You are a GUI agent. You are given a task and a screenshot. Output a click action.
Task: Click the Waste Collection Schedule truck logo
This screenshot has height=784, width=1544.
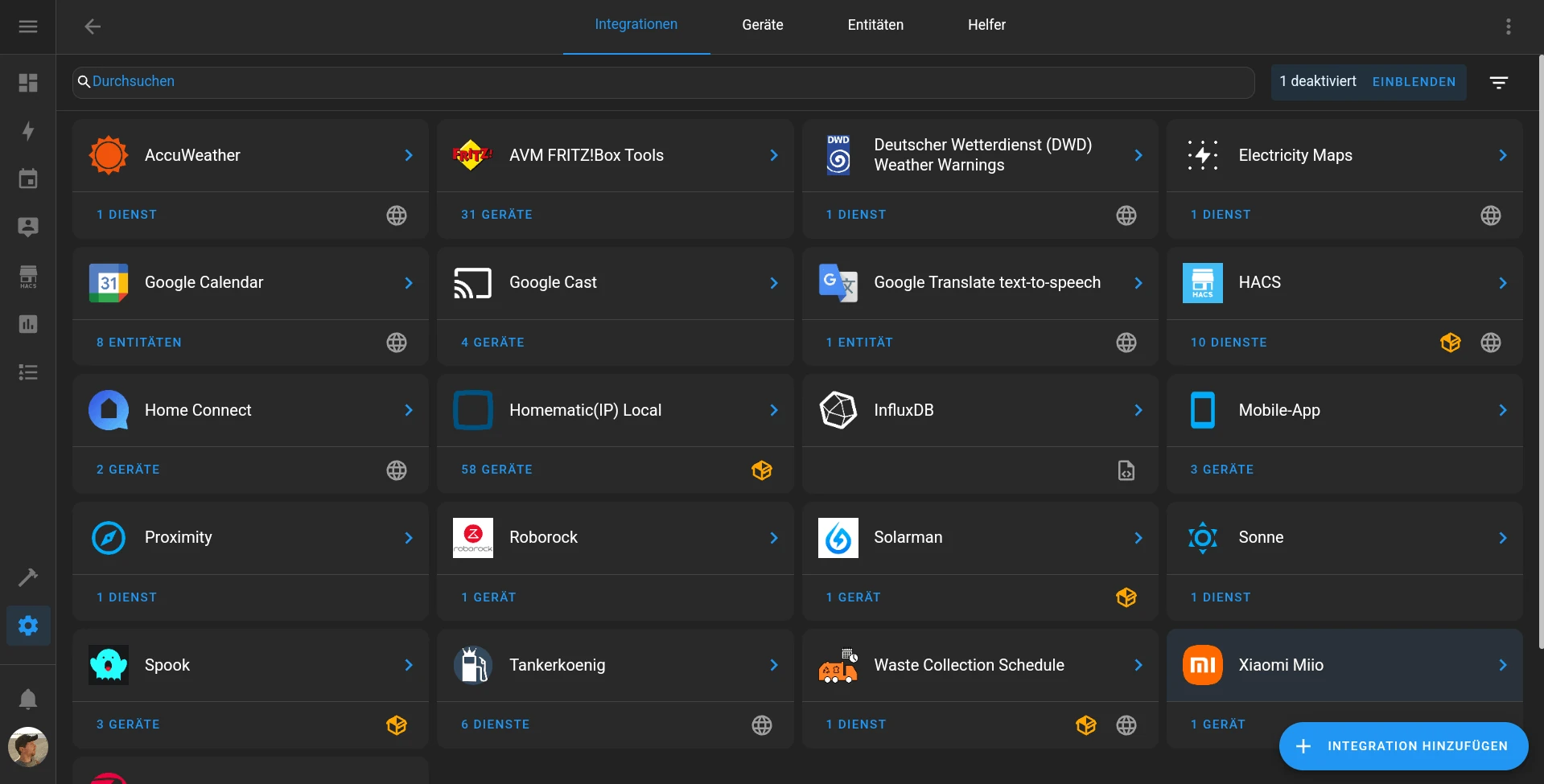click(838, 665)
